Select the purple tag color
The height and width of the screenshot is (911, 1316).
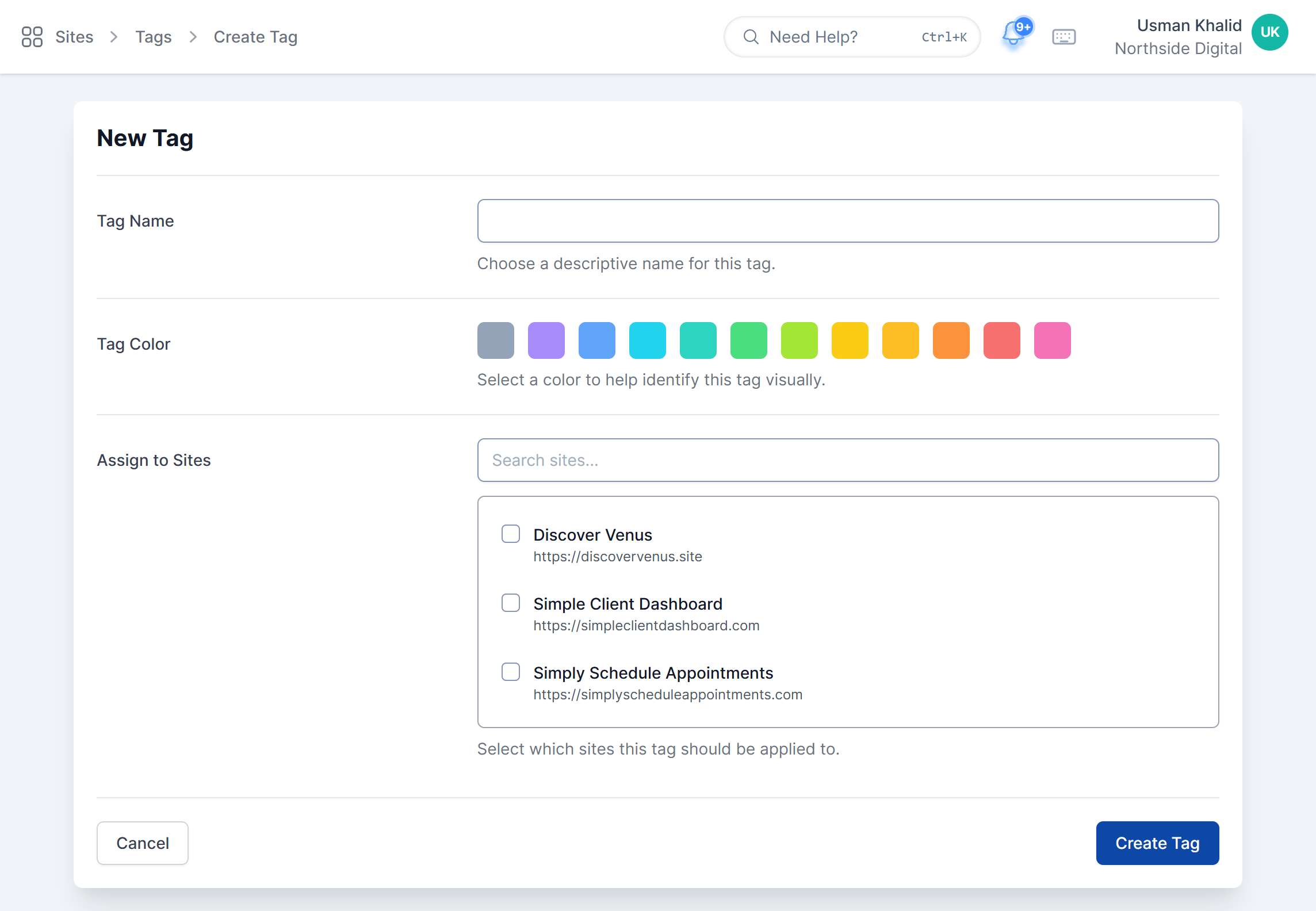point(546,340)
